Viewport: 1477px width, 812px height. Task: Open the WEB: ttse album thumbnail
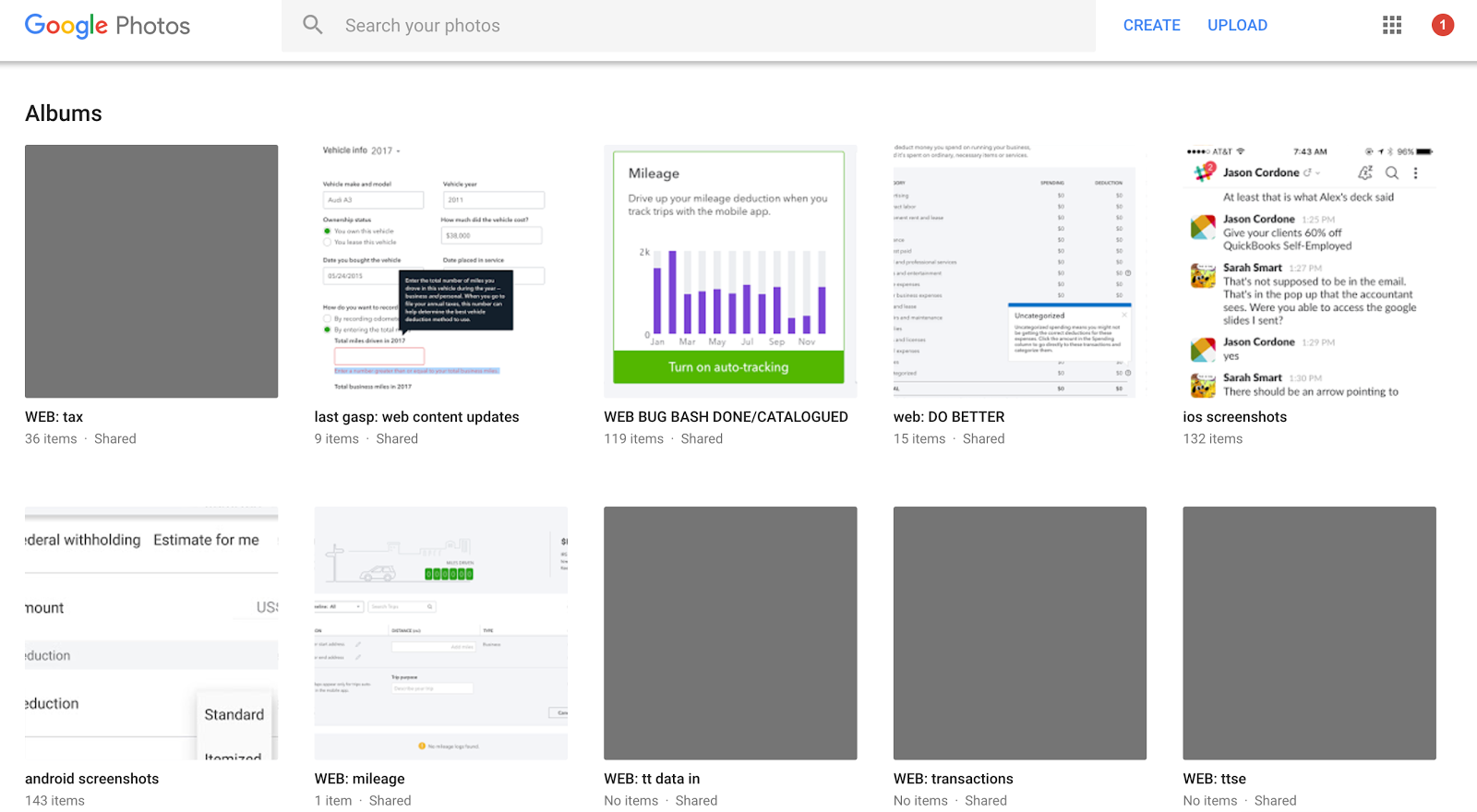click(x=1310, y=633)
